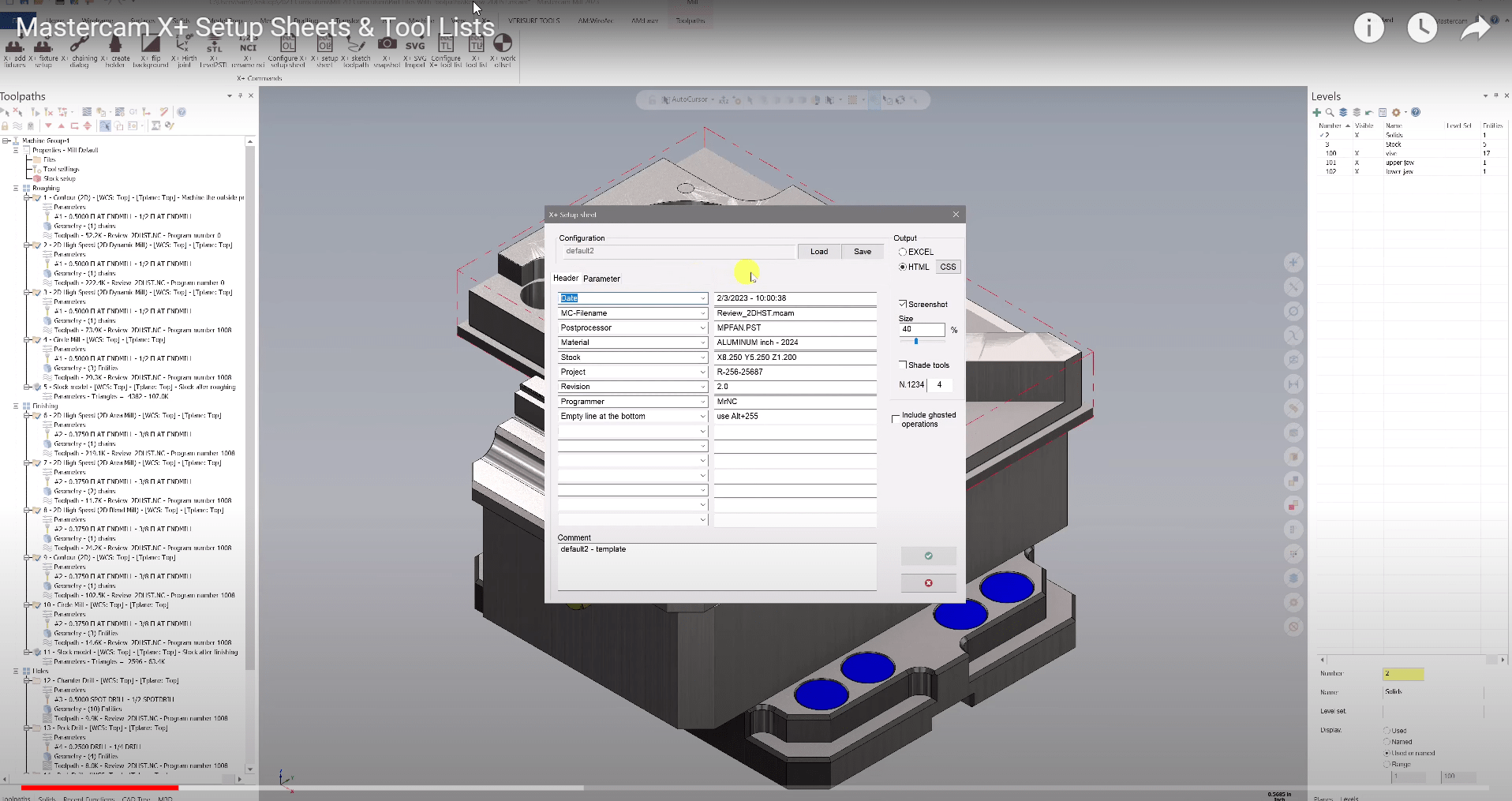This screenshot has width=1512, height=801.
Task: Adjust the screenshot Size slider
Action: (916, 341)
